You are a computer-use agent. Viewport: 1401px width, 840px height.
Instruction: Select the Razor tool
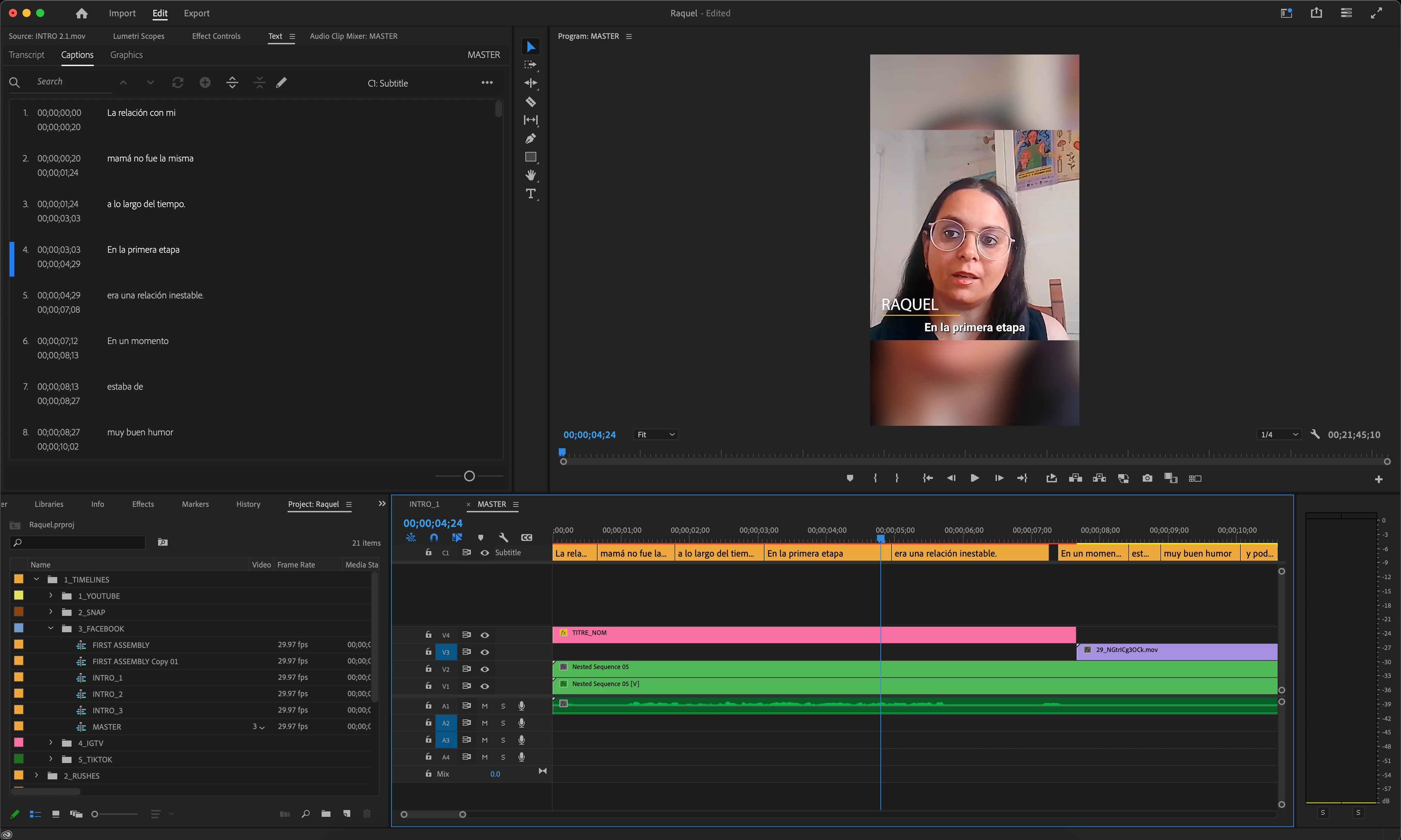point(530,102)
